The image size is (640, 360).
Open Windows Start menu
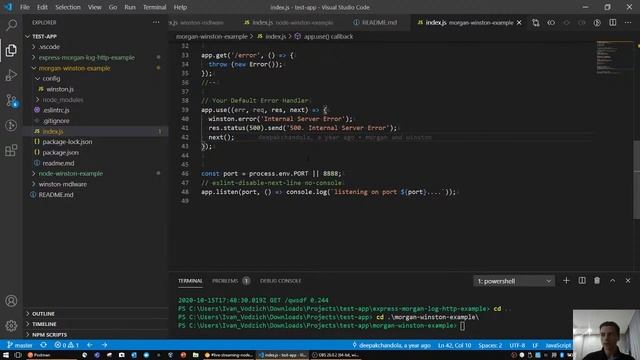(x=6, y=355)
